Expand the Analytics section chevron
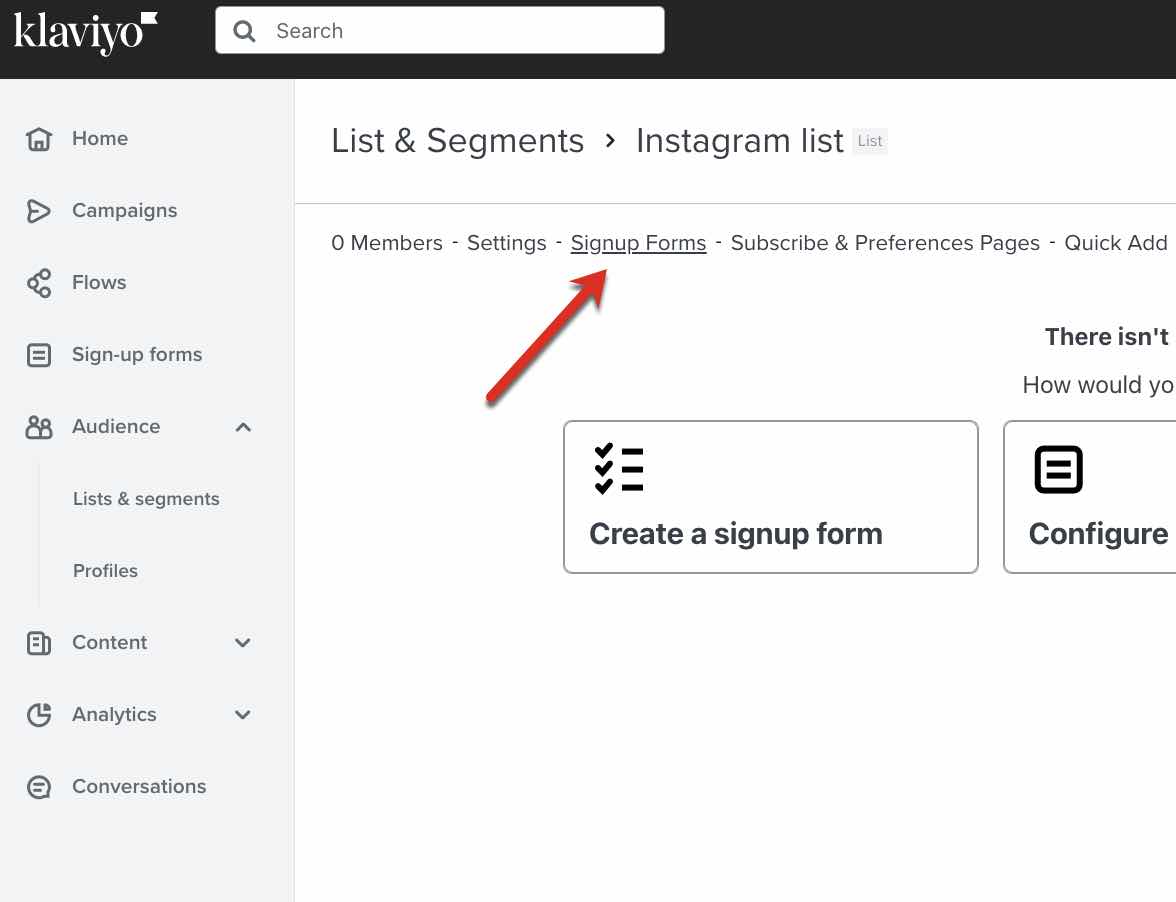Viewport: 1176px width, 902px height. pyautogui.click(x=243, y=715)
